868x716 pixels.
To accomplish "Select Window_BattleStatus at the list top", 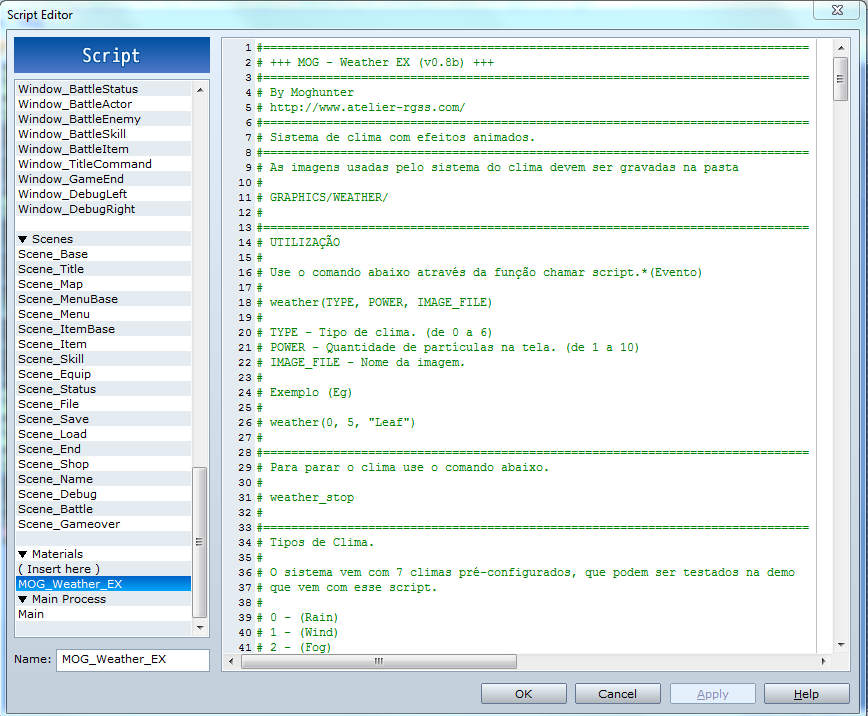I will tap(70, 88).
